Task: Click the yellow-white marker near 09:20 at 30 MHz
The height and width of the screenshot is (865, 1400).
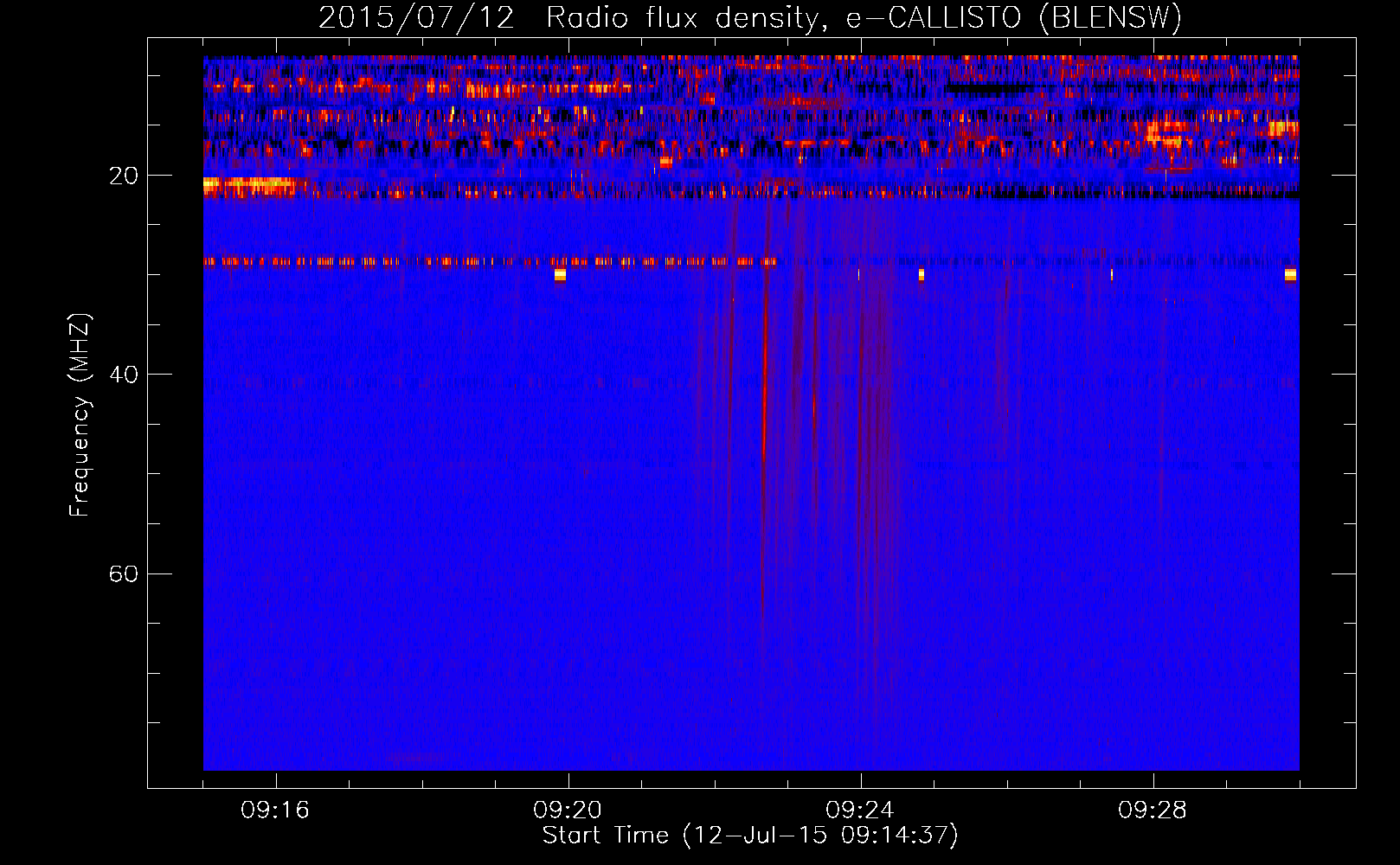Action: [x=560, y=275]
